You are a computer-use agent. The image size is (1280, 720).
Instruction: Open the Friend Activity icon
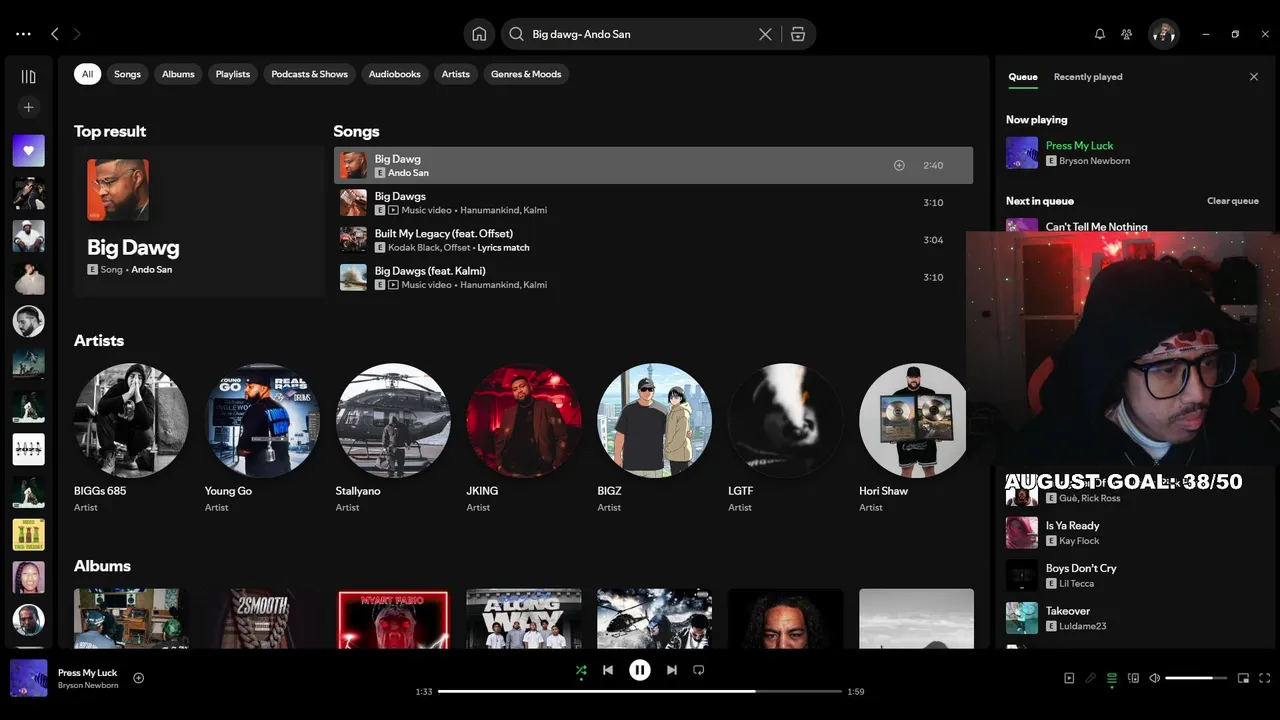1127,34
